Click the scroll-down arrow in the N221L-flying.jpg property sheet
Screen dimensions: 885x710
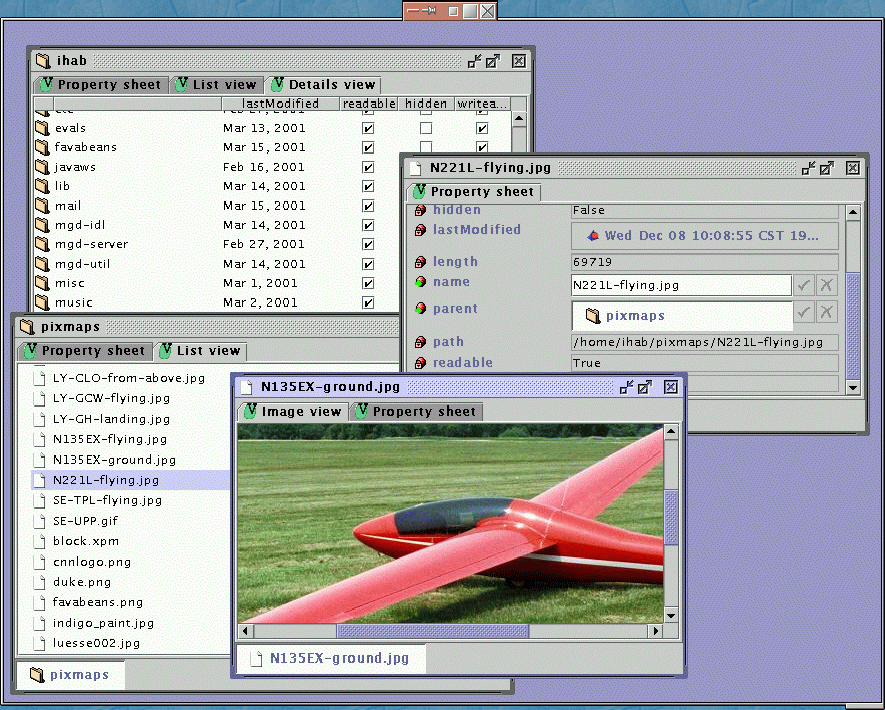pos(852,387)
